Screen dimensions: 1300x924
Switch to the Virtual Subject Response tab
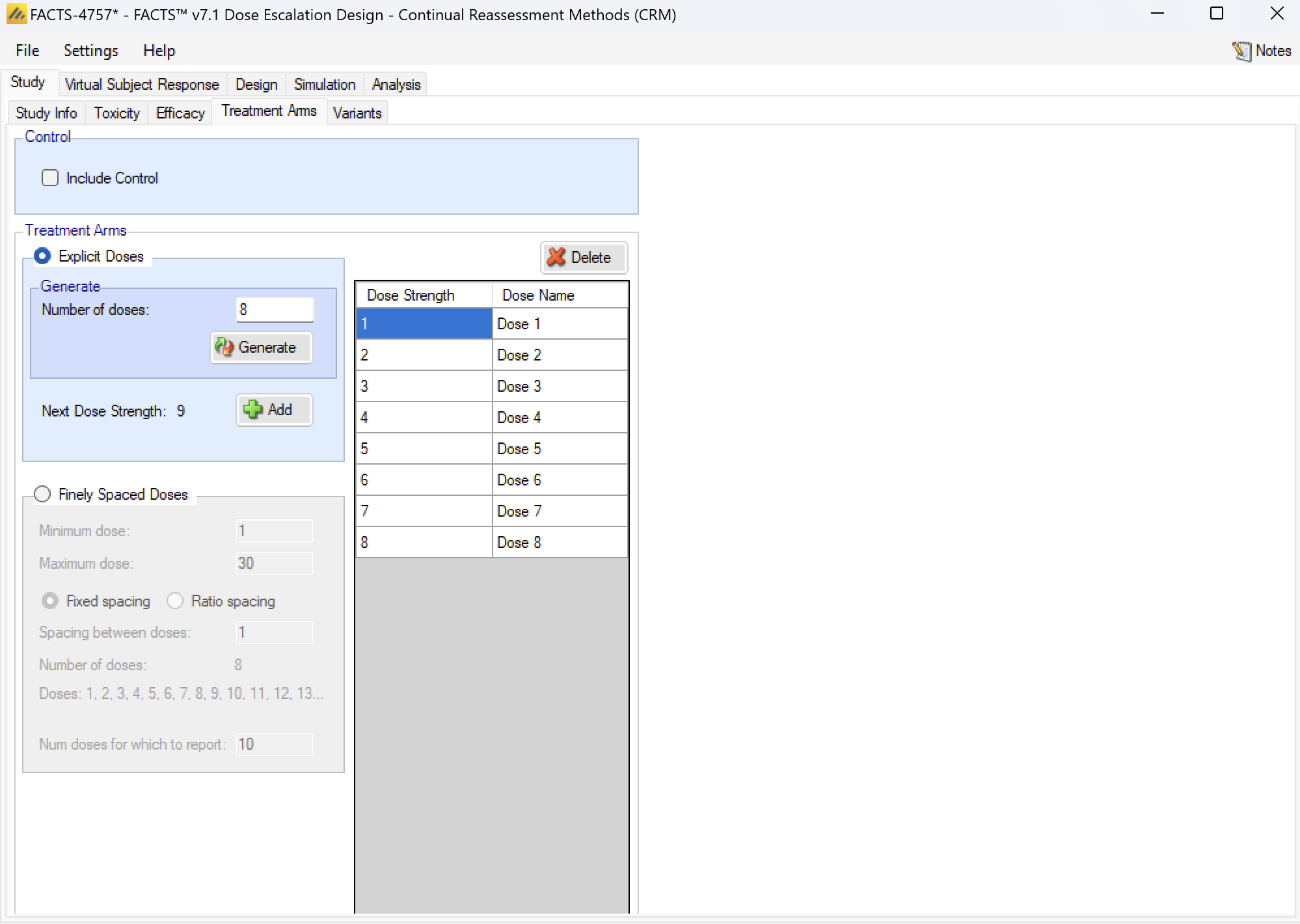pyautogui.click(x=141, y=85)
